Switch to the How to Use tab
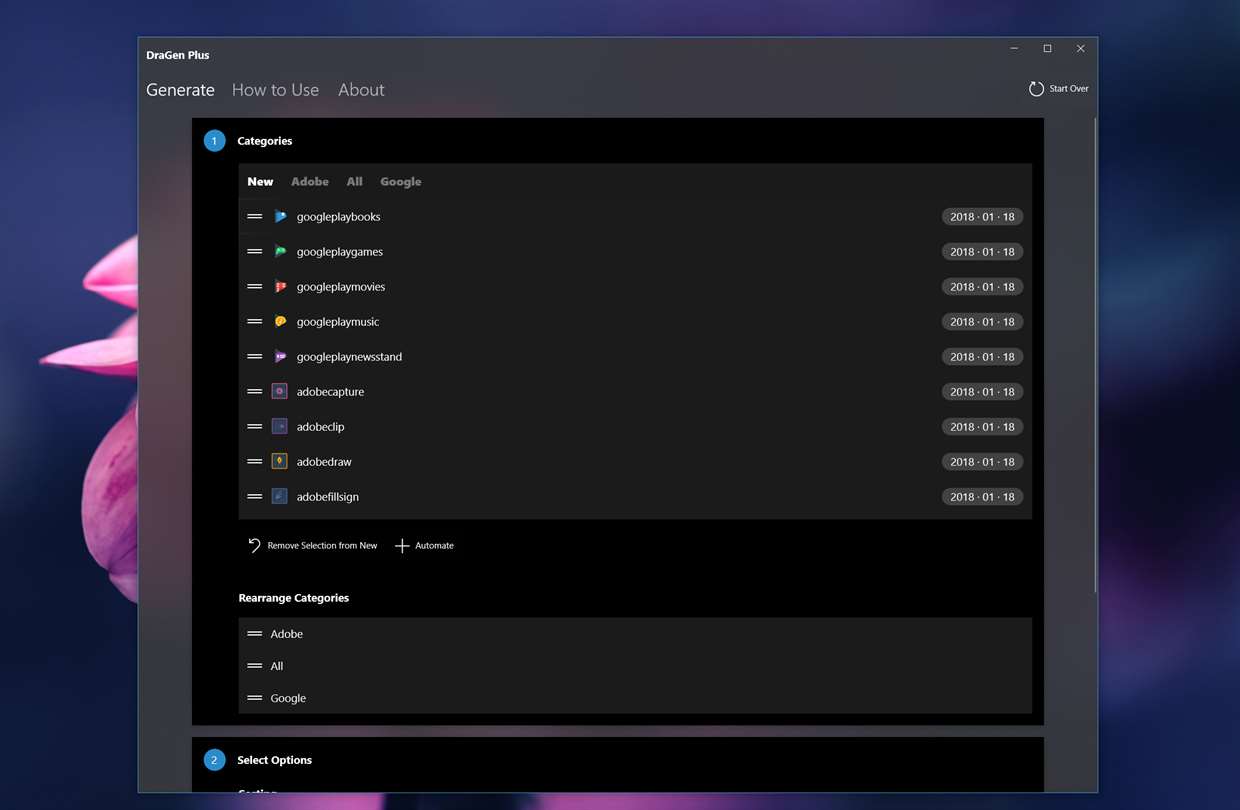 coord(275,90)
